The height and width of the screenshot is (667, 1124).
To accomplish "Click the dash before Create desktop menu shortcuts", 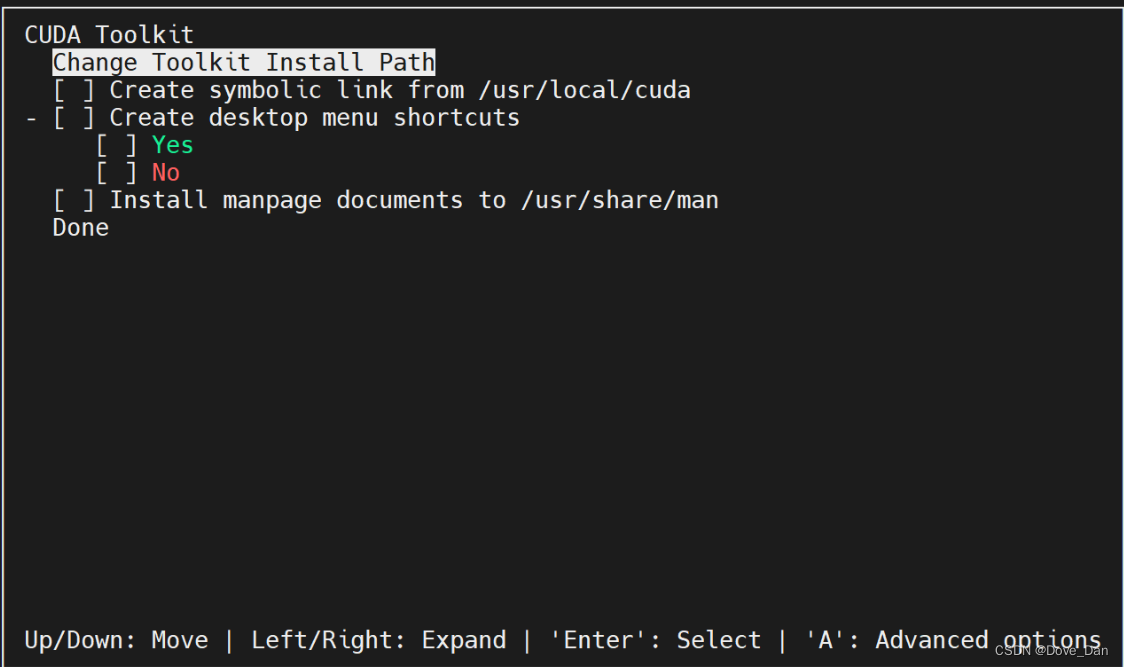I will point(29,118).
